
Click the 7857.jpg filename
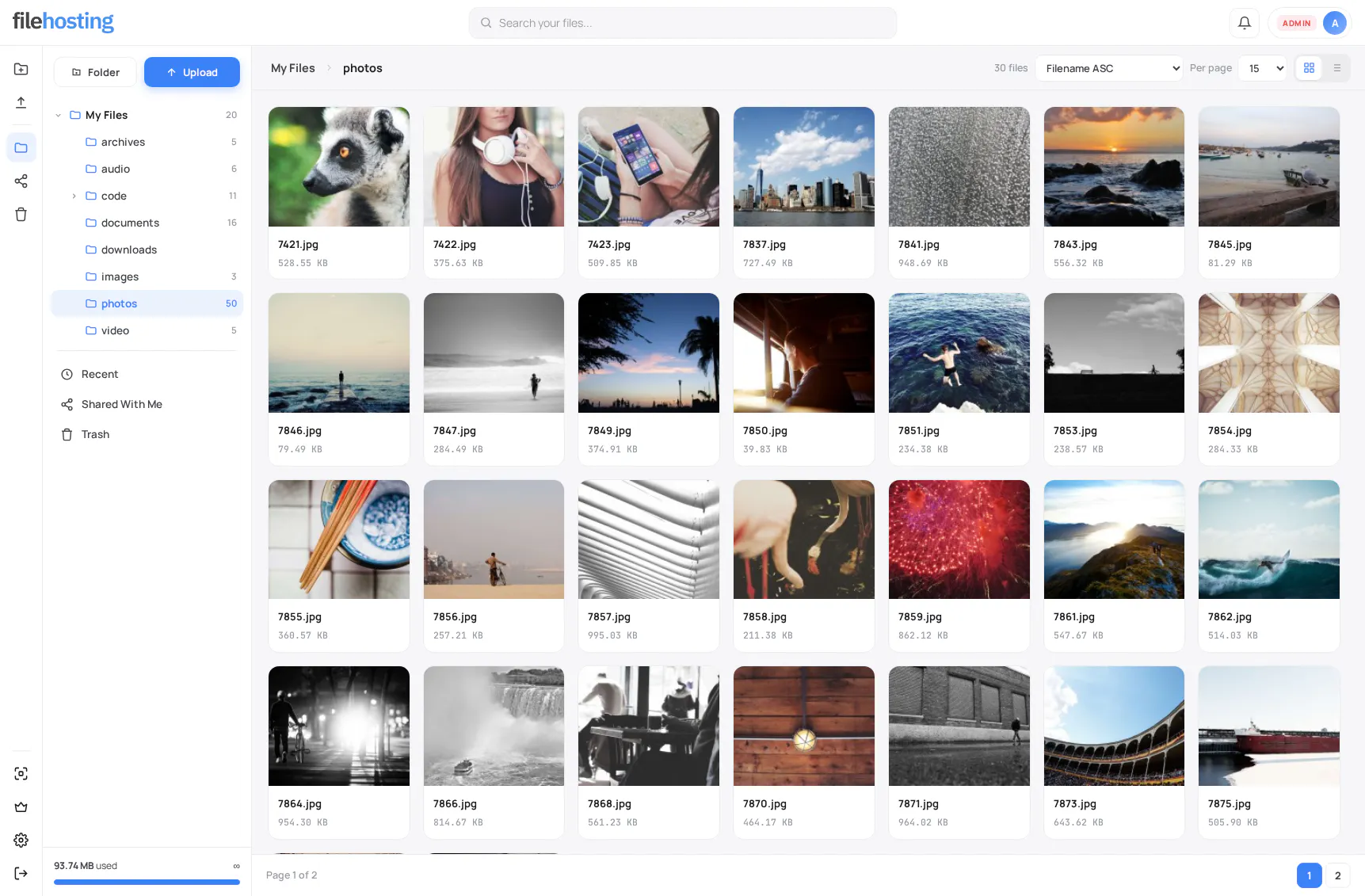point(609,617)
